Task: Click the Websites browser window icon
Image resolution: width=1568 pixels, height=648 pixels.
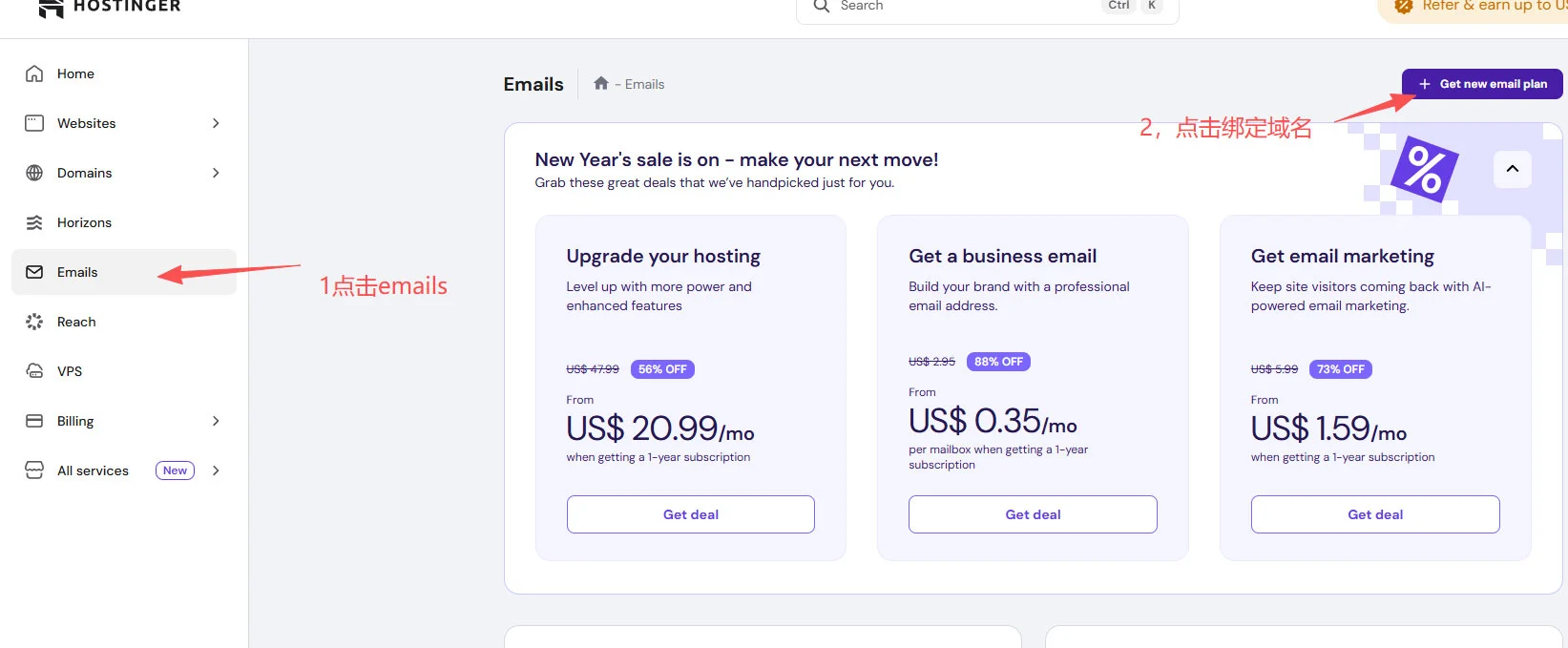Action: tap(34, 123)
